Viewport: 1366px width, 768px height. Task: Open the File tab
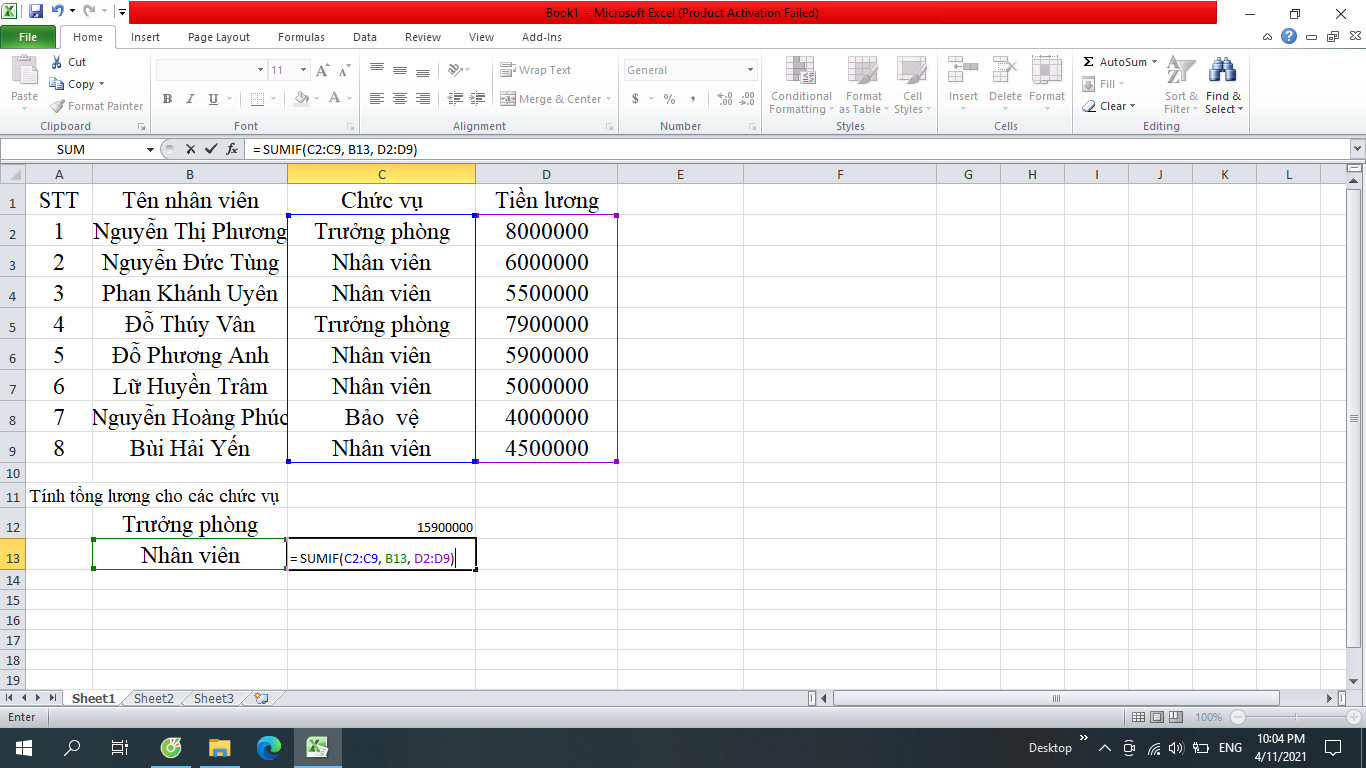pos(28,37)
